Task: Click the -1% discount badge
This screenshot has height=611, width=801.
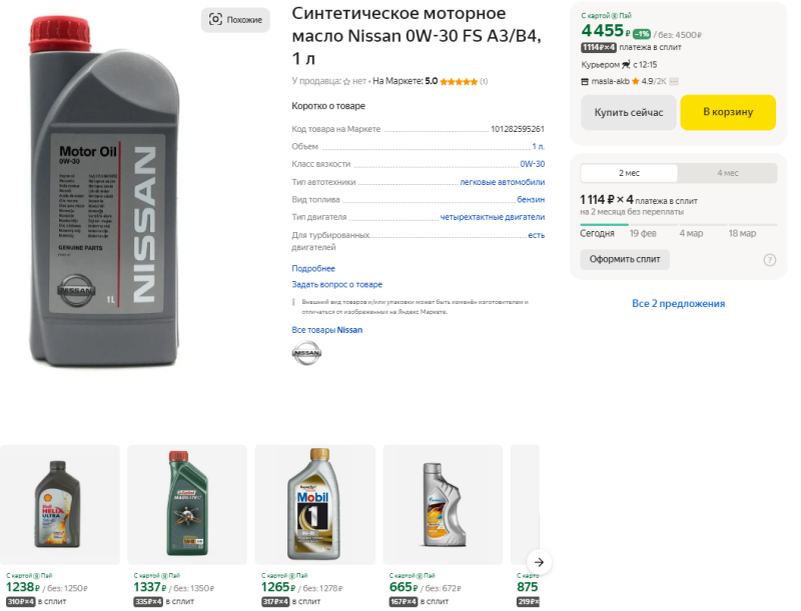Action: coord(642,34)
